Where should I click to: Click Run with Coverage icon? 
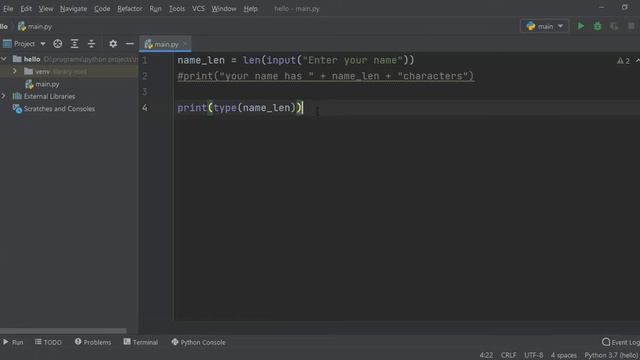(614, 26)
